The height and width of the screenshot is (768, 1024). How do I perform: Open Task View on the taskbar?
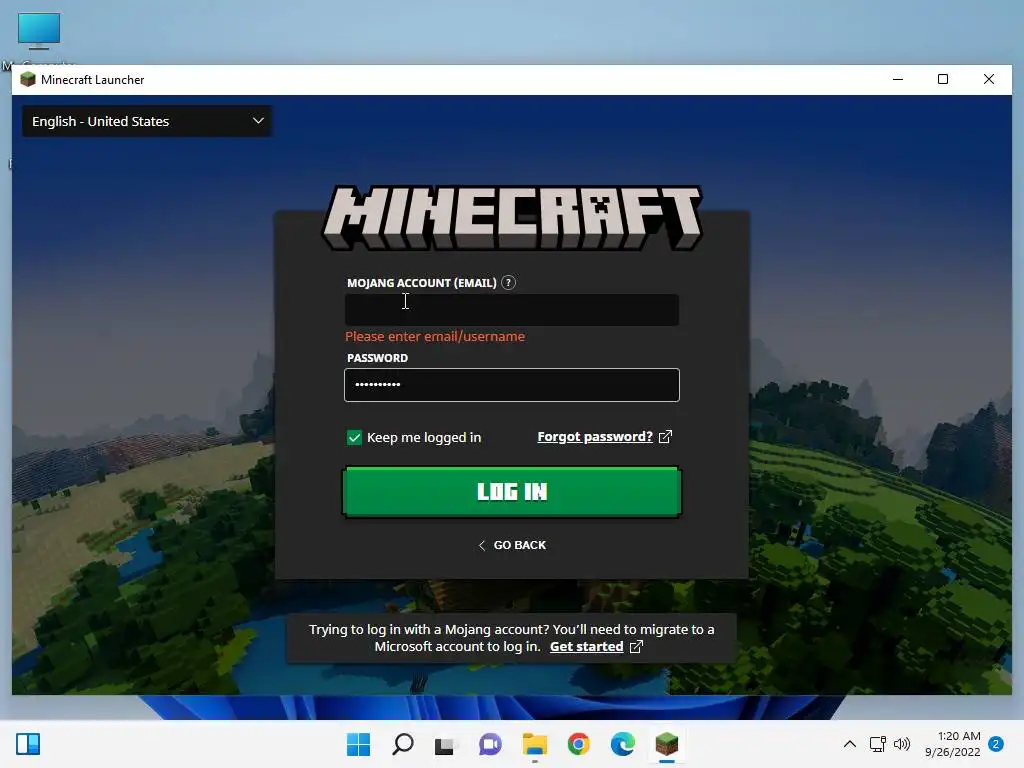pyautogui.click(x=445, y=744)
